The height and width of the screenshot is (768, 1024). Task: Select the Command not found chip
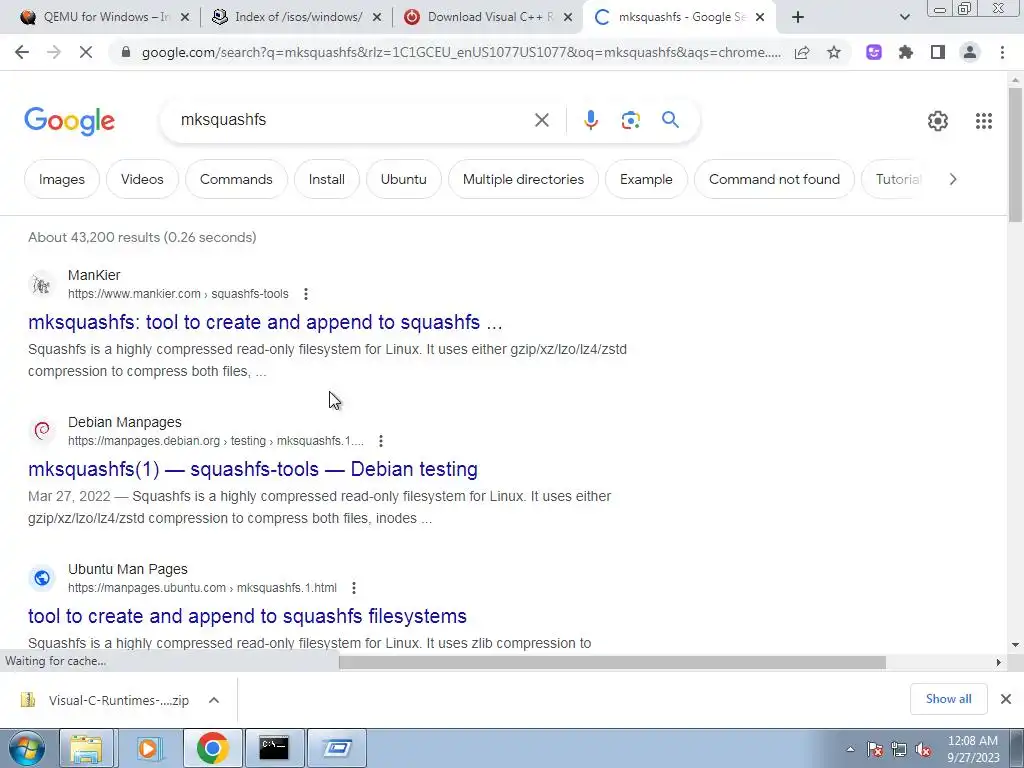click(774, 179)
